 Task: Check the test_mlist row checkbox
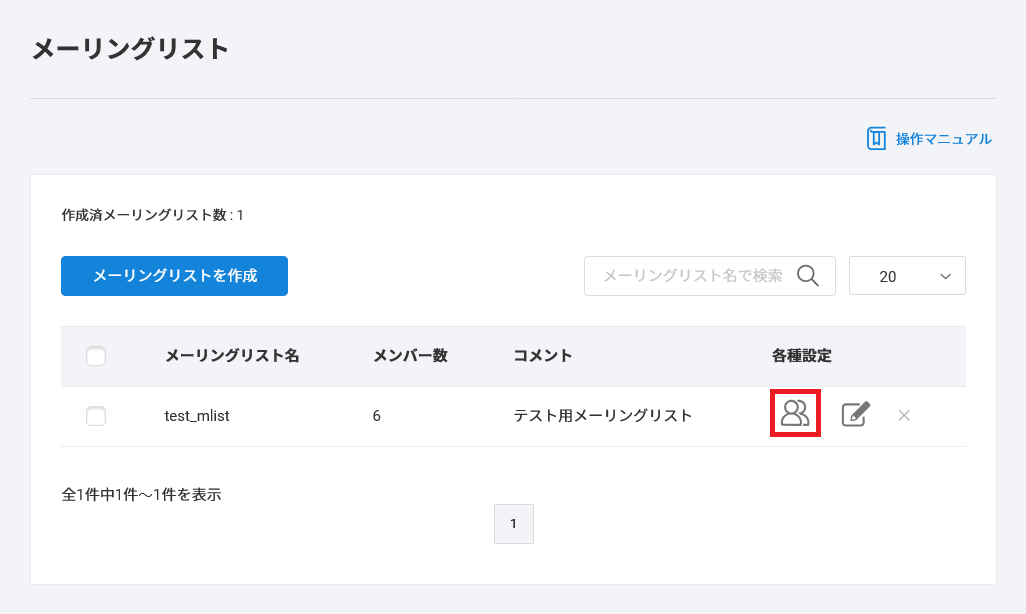96,416
